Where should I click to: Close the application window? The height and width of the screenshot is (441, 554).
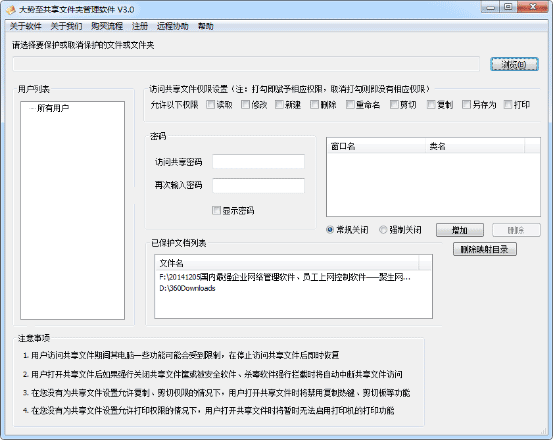(x=533, y=7)
